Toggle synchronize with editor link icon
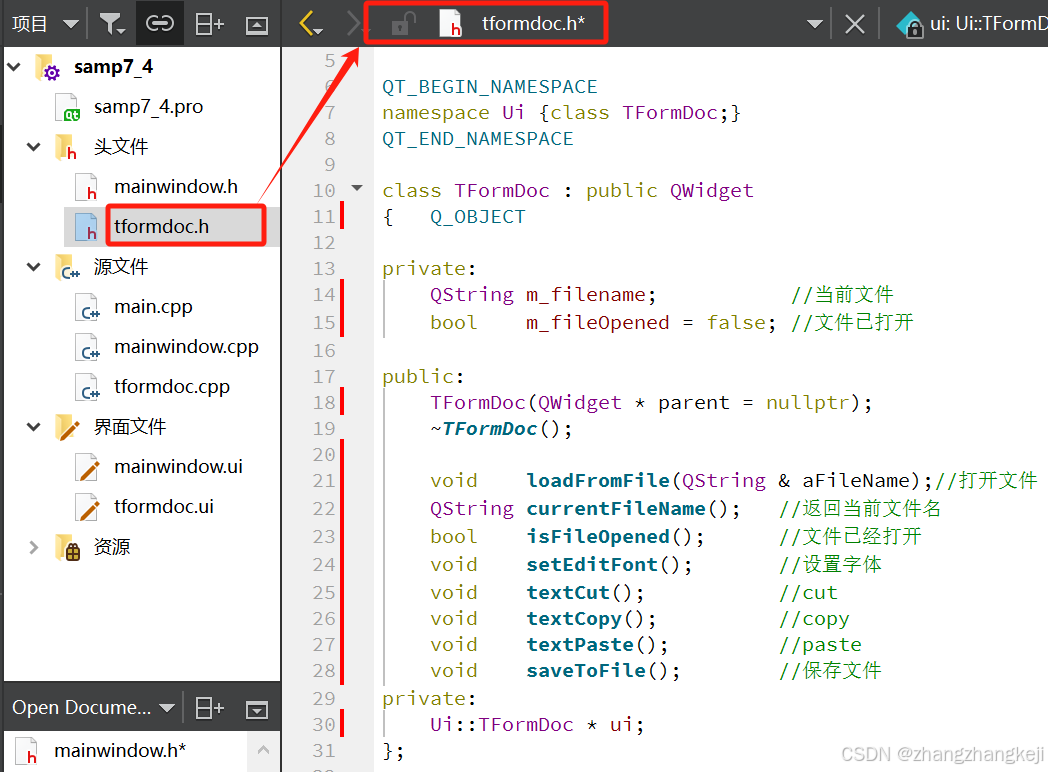 click(x=160, y=24)
